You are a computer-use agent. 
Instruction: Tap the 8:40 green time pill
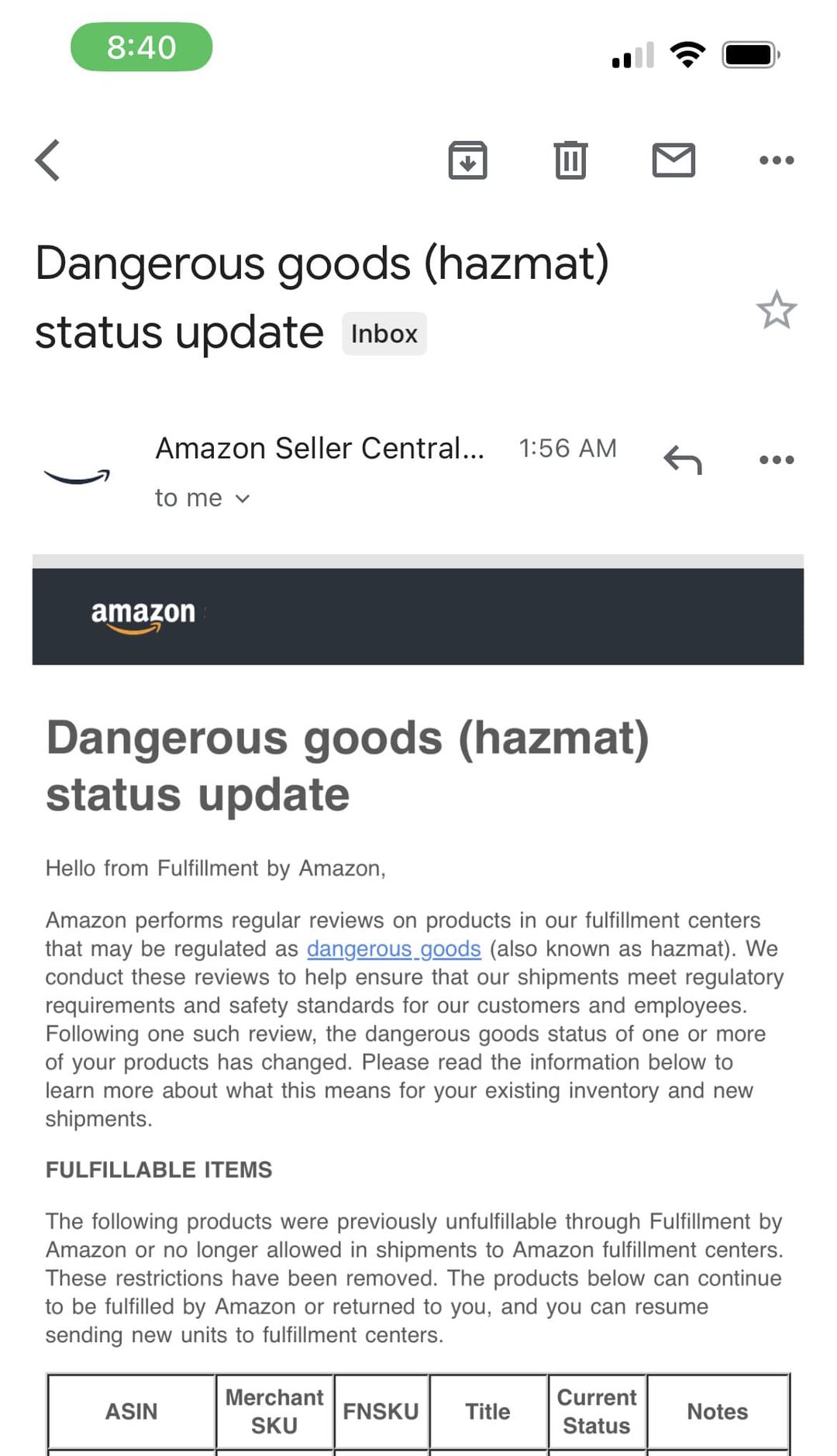(142, 47)
